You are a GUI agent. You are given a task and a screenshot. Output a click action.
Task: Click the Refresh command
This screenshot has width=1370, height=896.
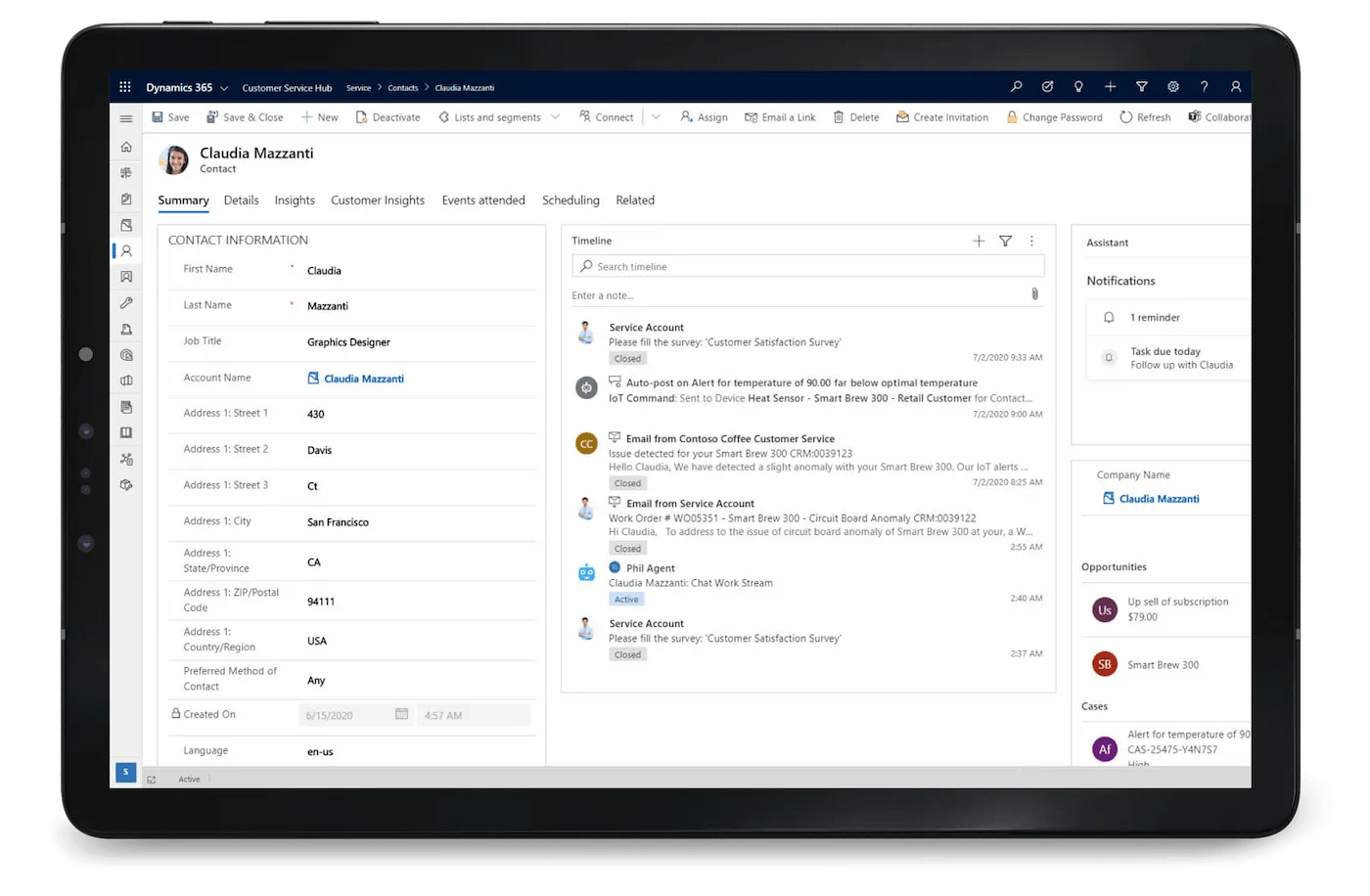tap(1145, 117)
